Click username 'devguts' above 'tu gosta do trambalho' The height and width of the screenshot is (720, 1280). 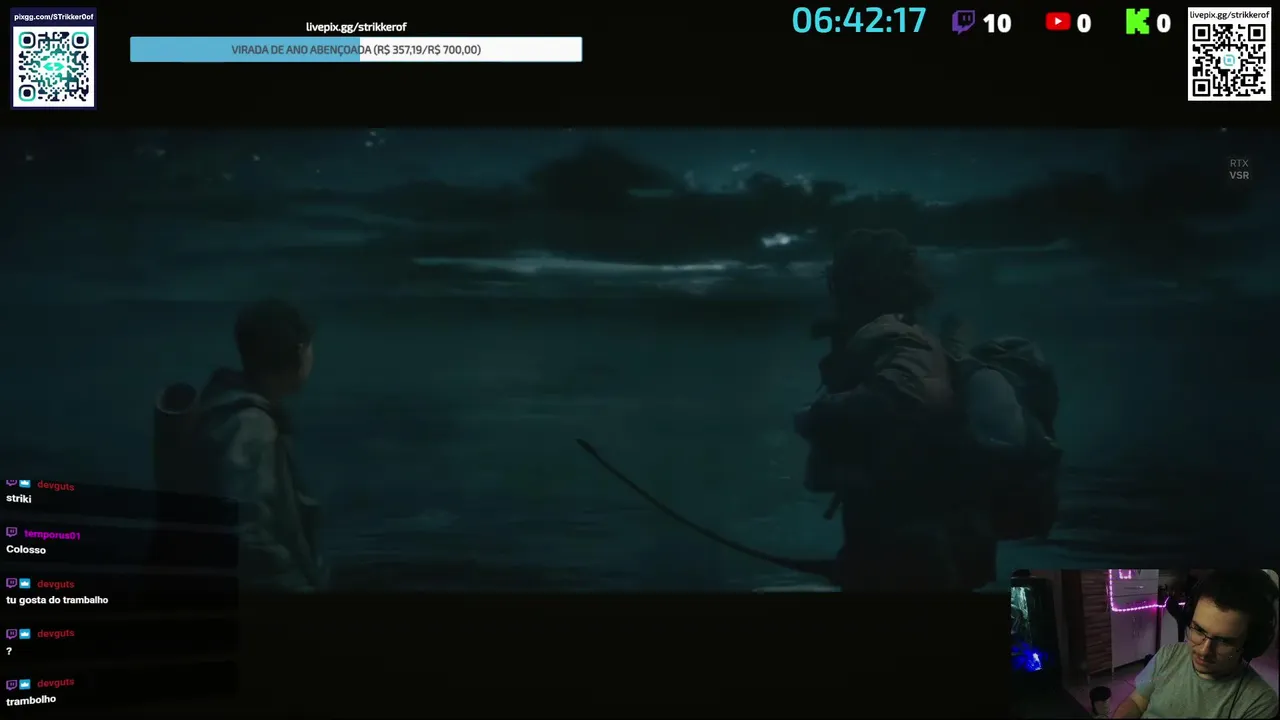point(55,584)
